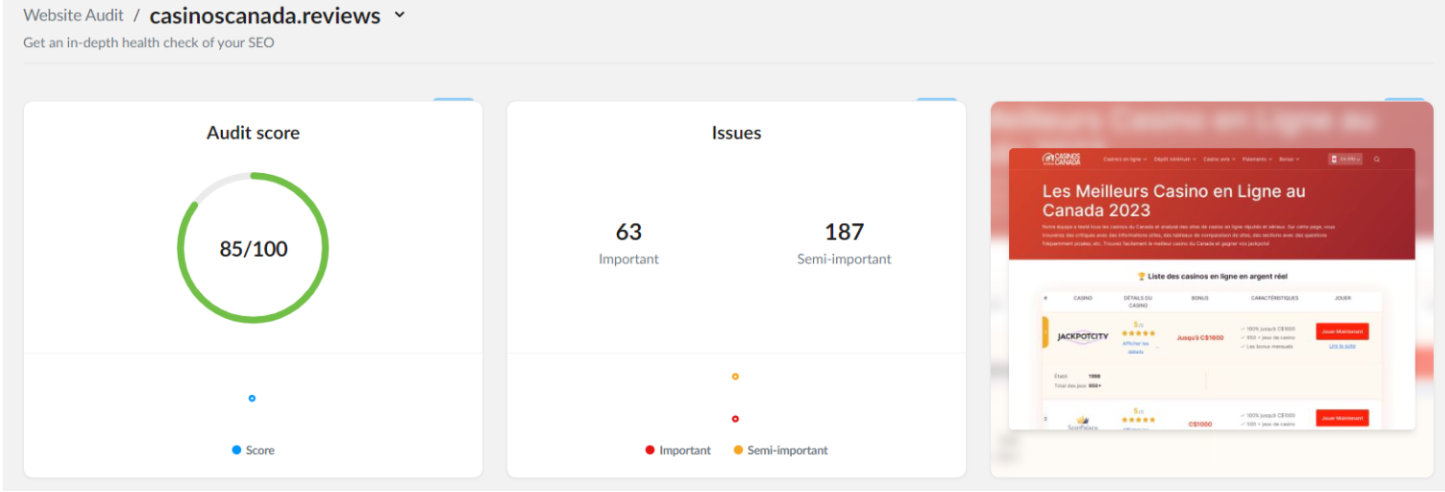
Task: Click the blue score data point
Action: tap(252, 398)
